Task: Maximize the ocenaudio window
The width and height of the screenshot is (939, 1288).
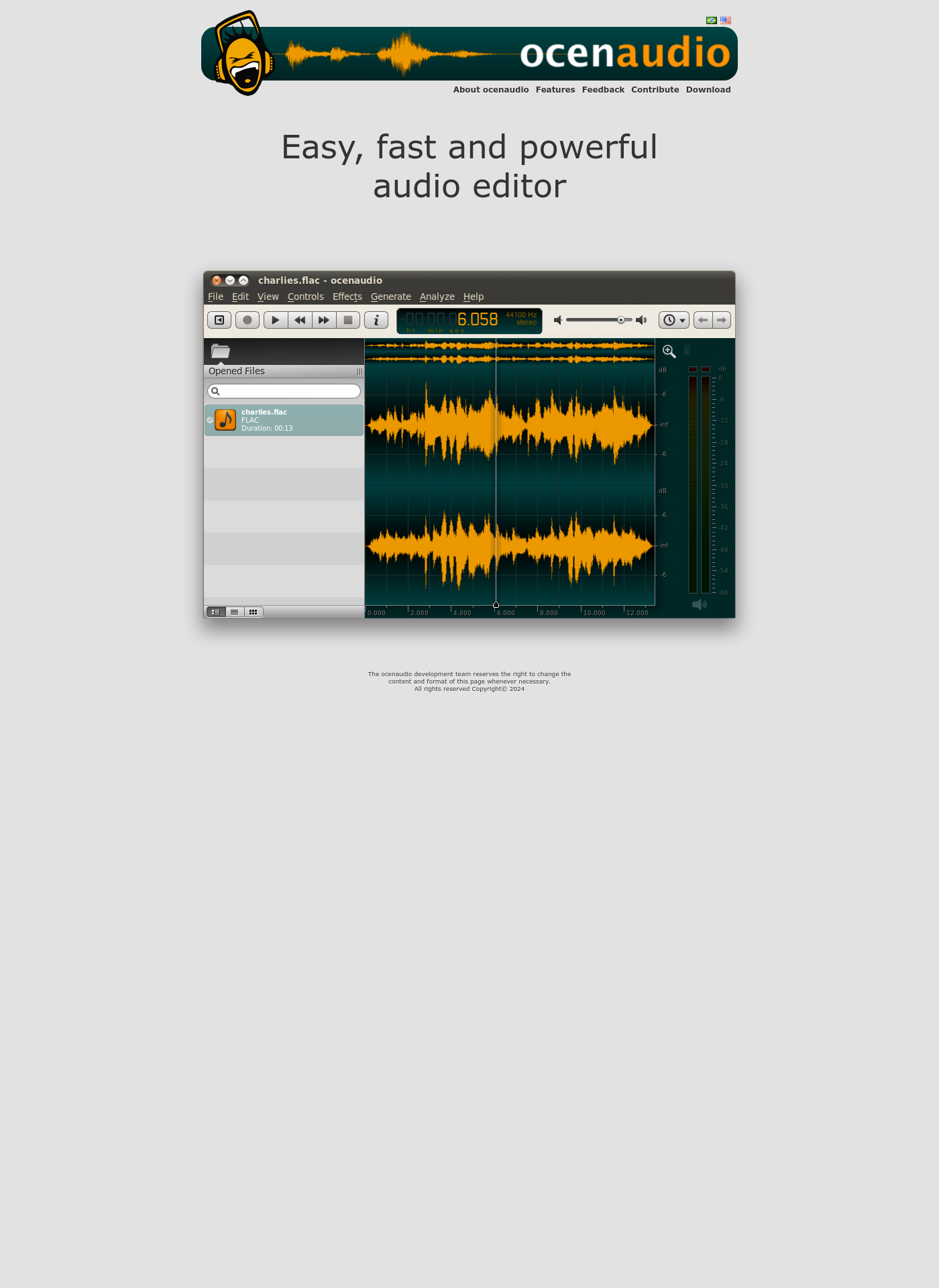Action: coord(243,280)
